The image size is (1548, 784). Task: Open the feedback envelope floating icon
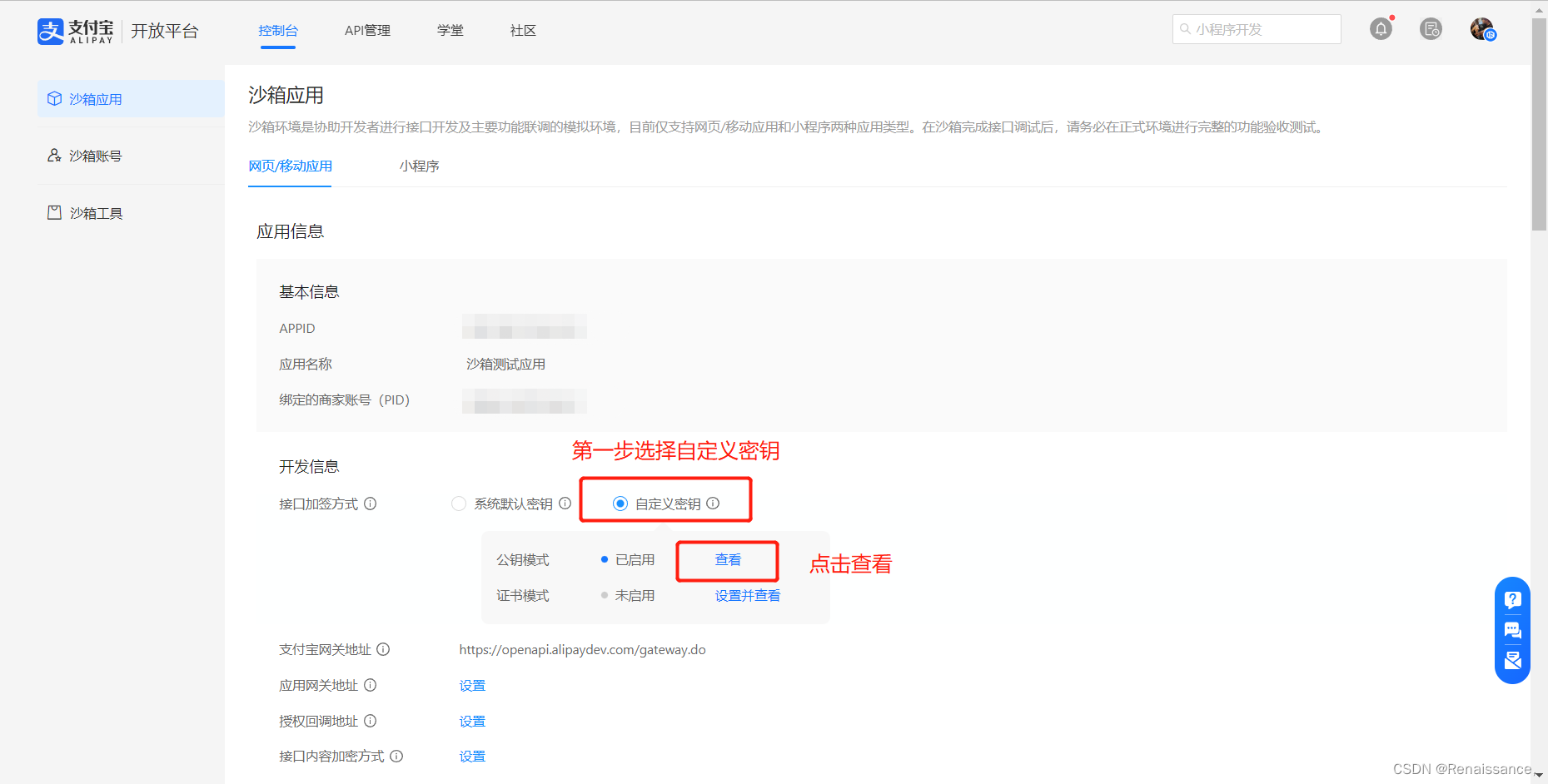[1512, 660]
